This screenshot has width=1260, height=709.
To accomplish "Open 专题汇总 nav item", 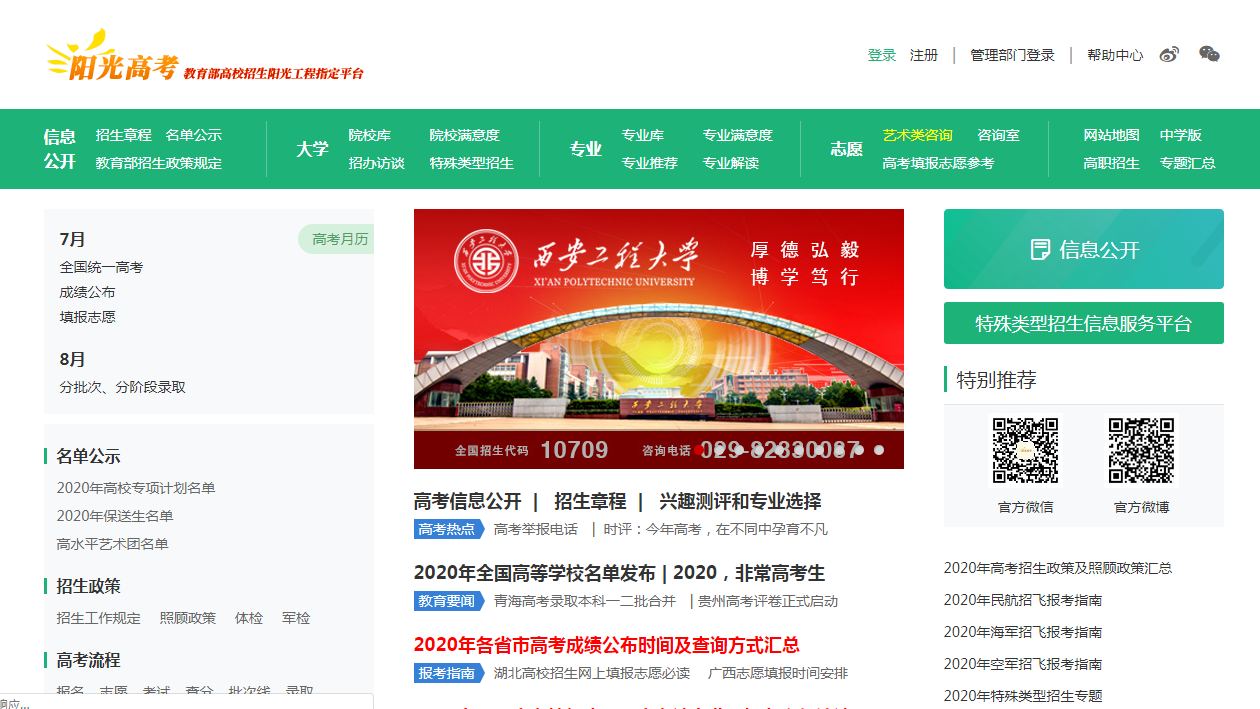I will (1188, 163).
